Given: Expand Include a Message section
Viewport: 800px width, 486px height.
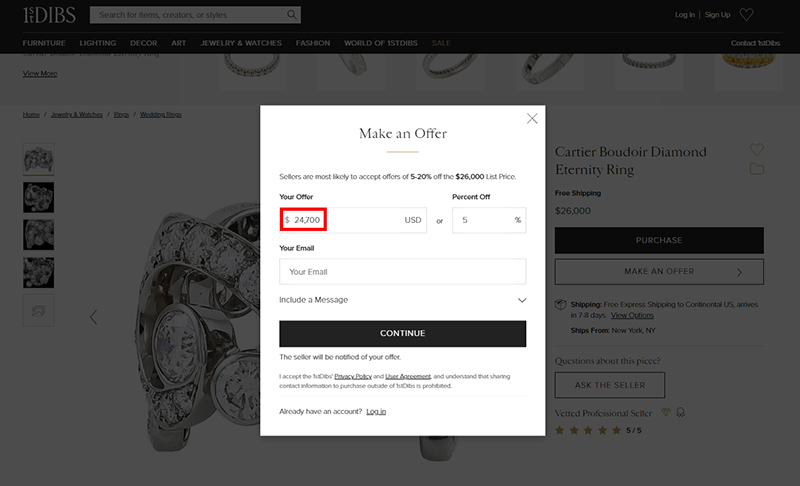Looking at the screenshot, I should [x=403, y=300].
